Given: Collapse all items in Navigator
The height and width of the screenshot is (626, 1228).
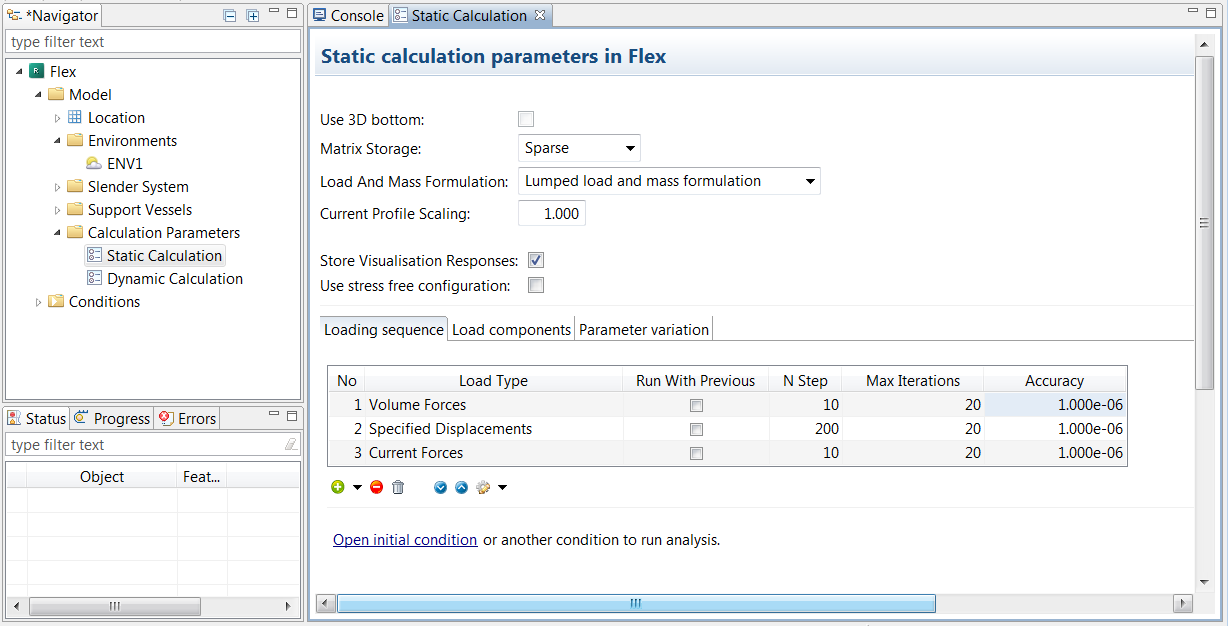Looking at the screenshot, I should pos(230,15).
